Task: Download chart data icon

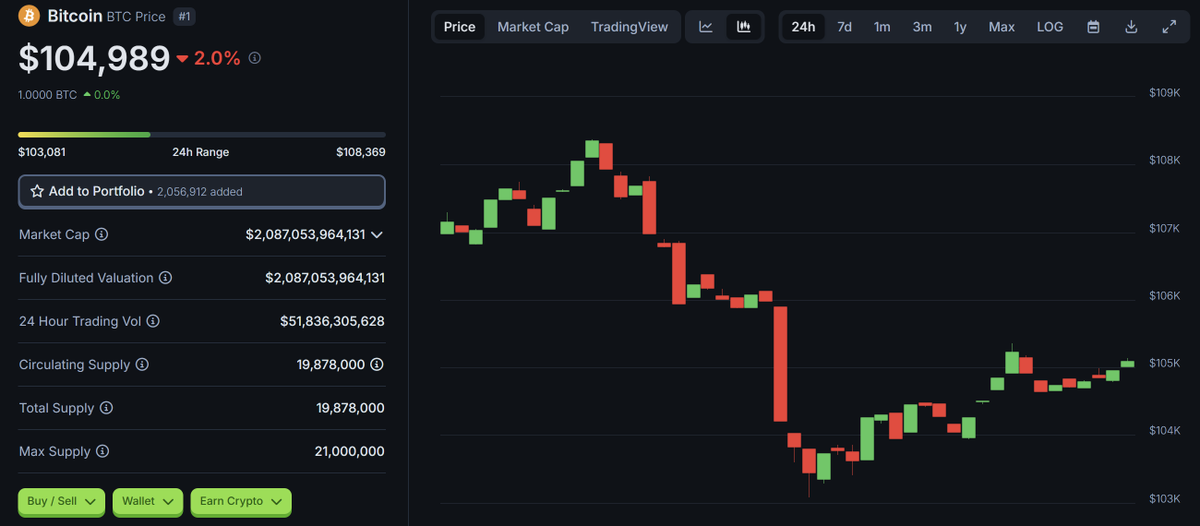Action: click(1131, 27)
